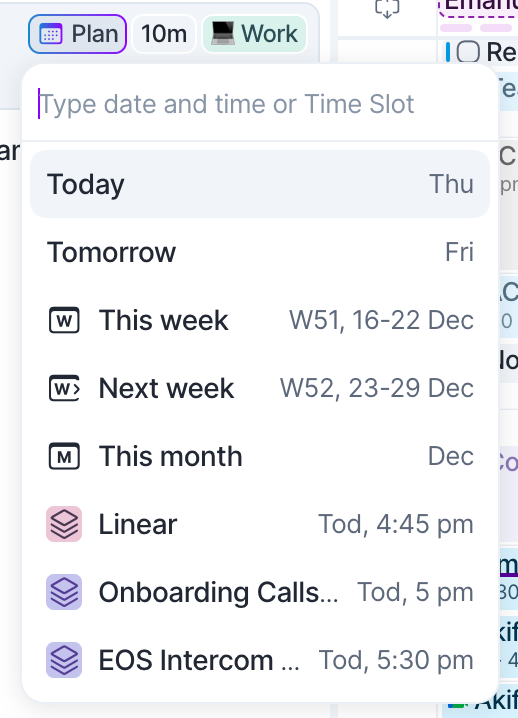Click the This week 'W' icon

tap(64, 320)
